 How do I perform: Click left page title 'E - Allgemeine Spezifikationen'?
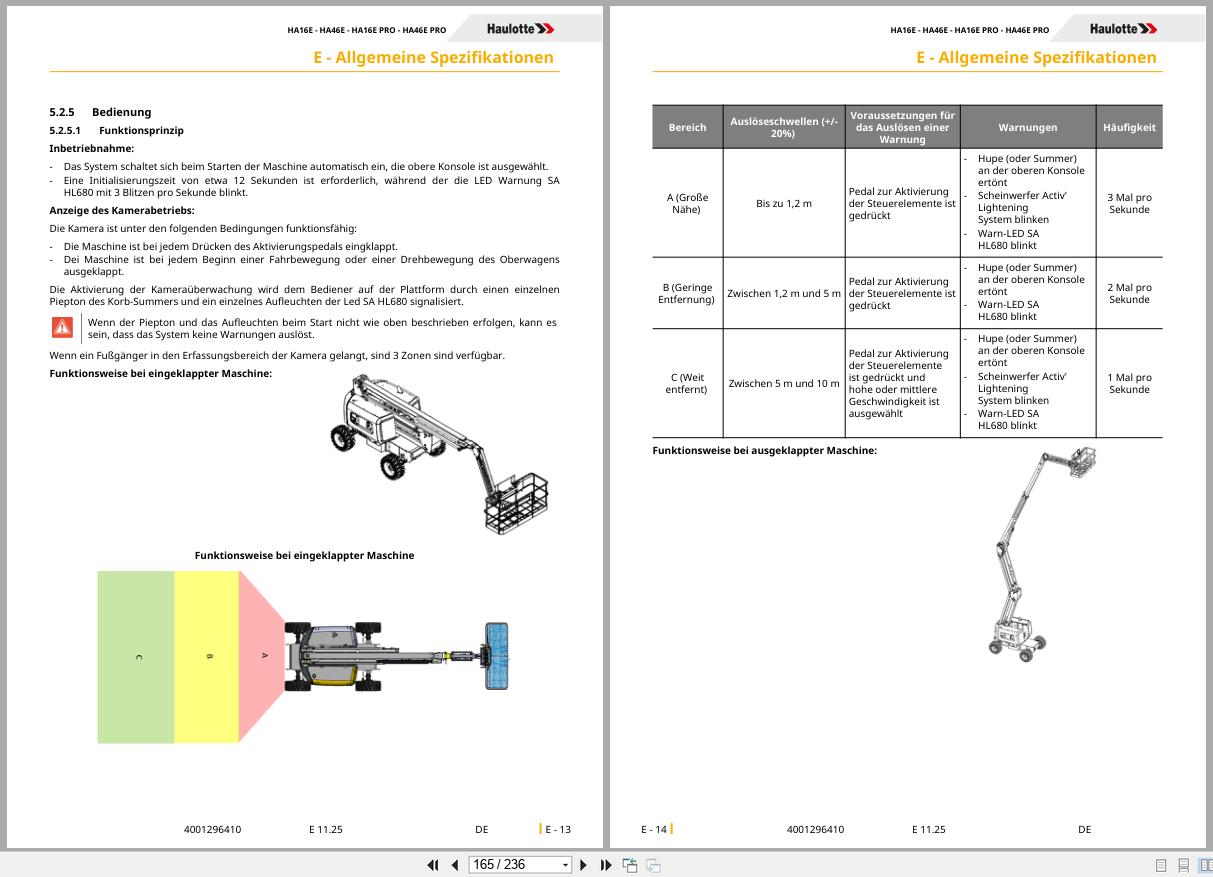(433, 57)
